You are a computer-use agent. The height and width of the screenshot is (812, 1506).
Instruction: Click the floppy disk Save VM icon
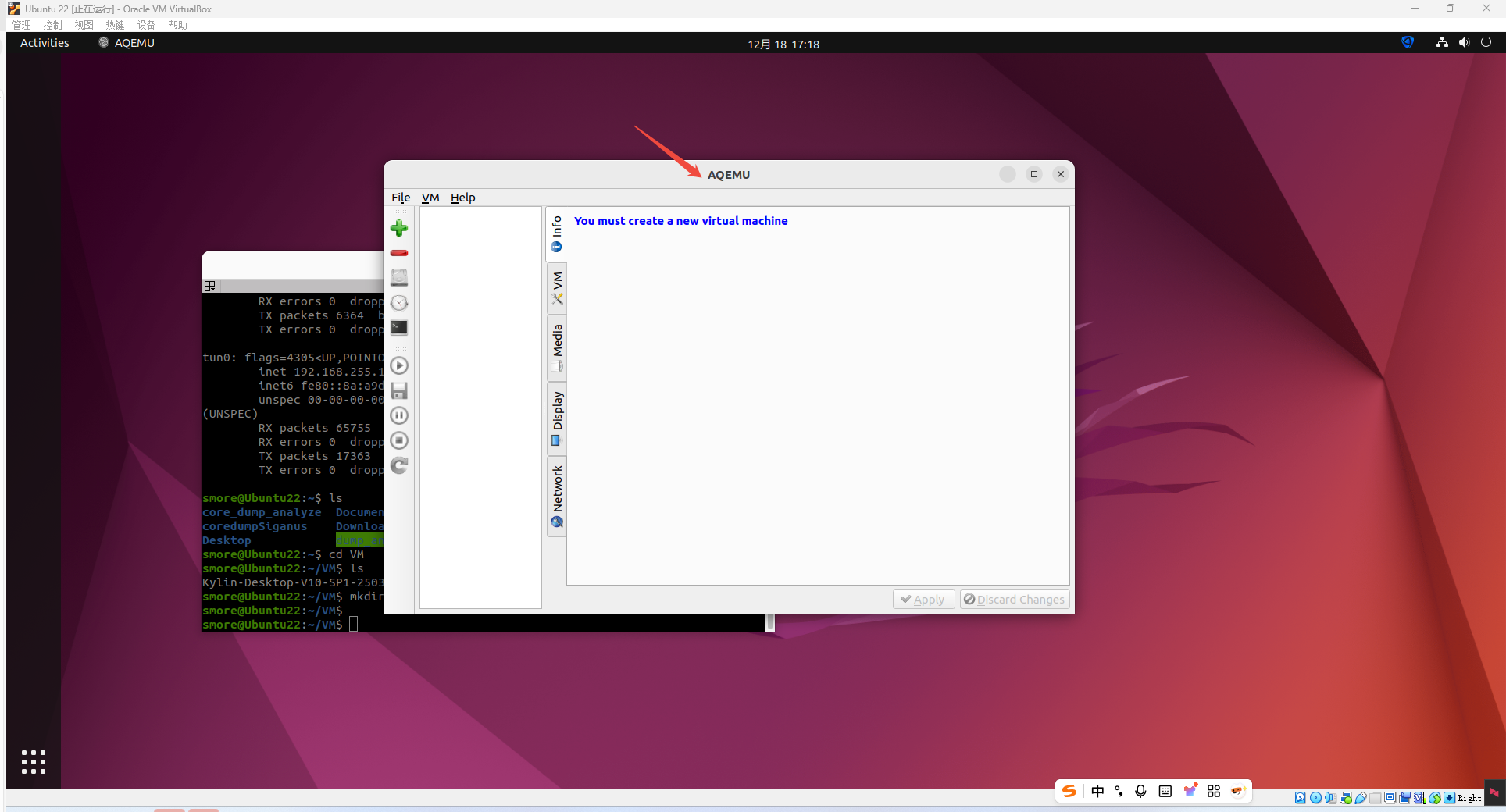(x=399, y=390)
